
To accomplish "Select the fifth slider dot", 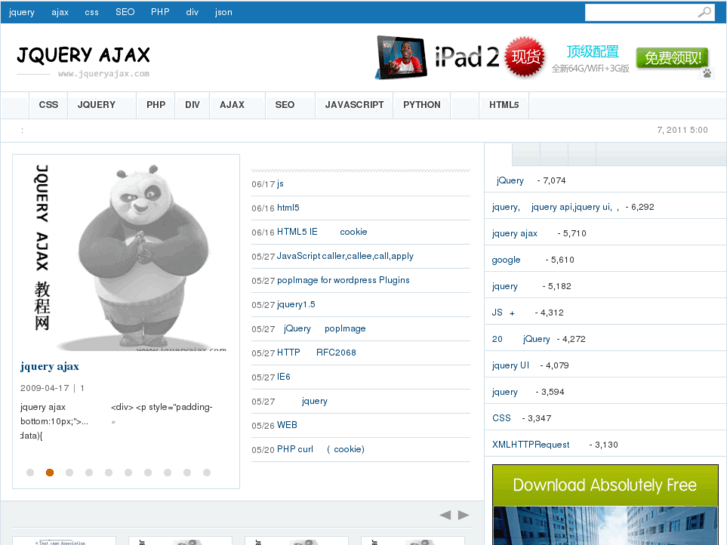I will click(108, 472).
